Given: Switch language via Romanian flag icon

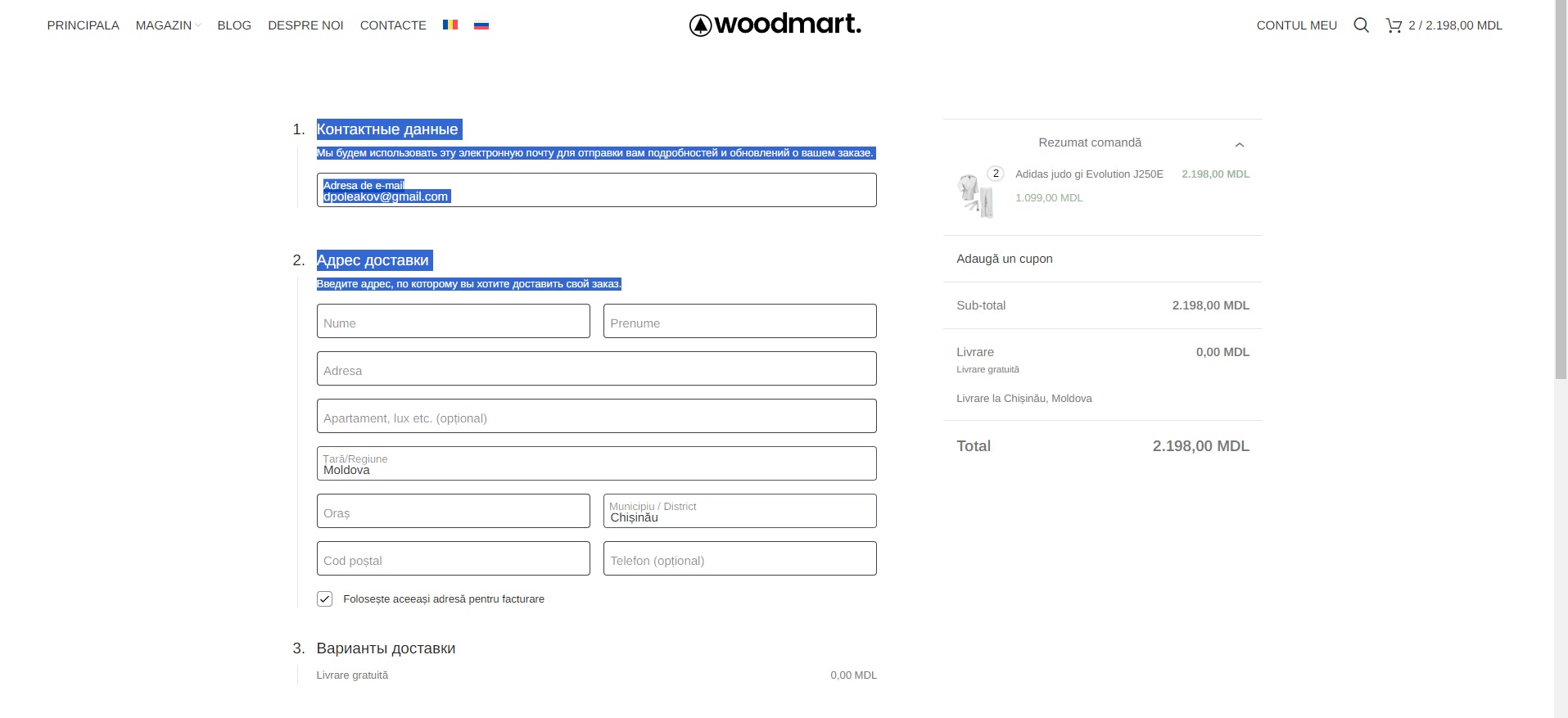Looking at the screenshot, I should click(450, 25).
